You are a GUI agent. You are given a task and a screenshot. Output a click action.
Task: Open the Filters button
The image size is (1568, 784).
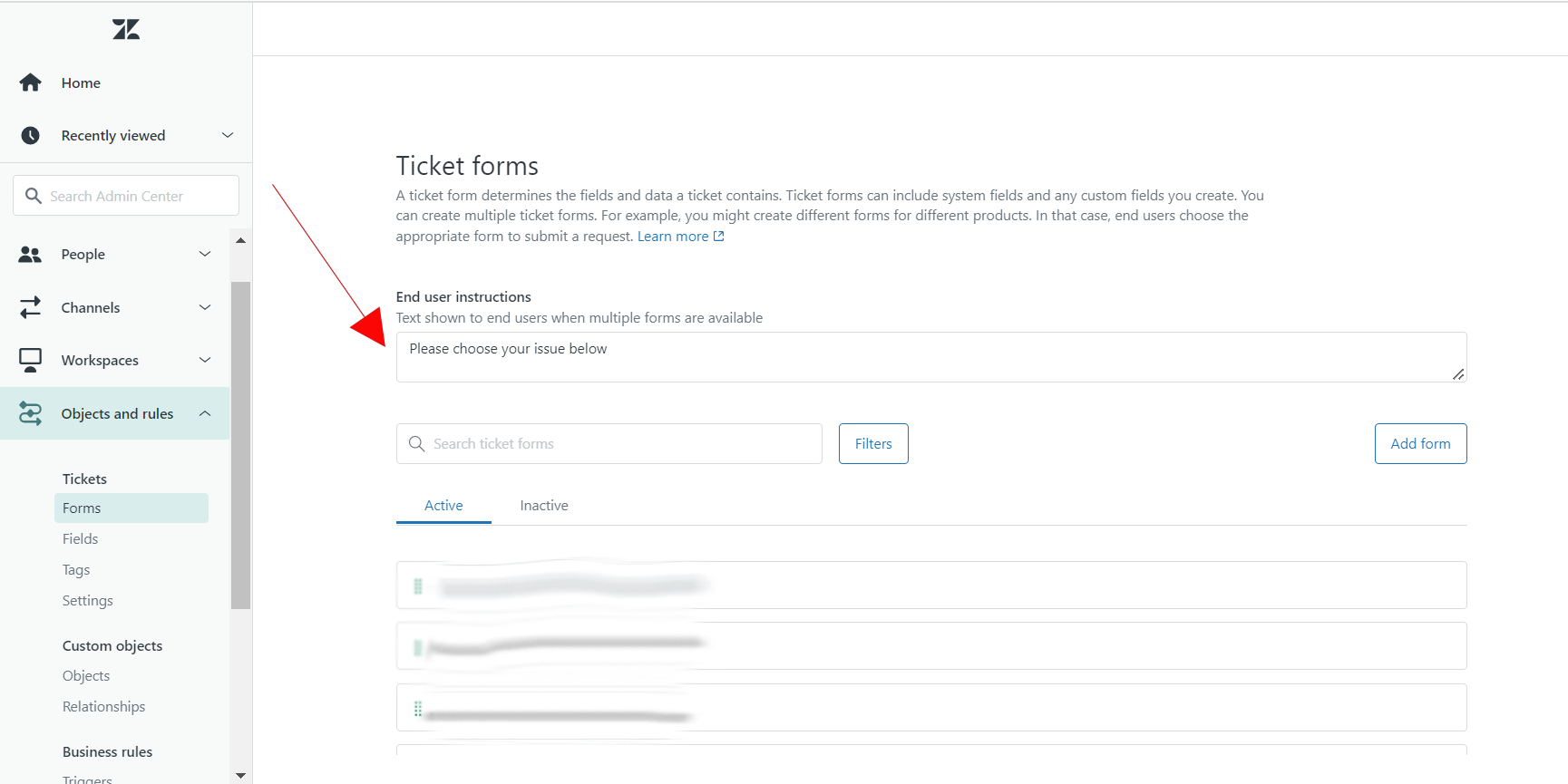(x=873, y=444)
